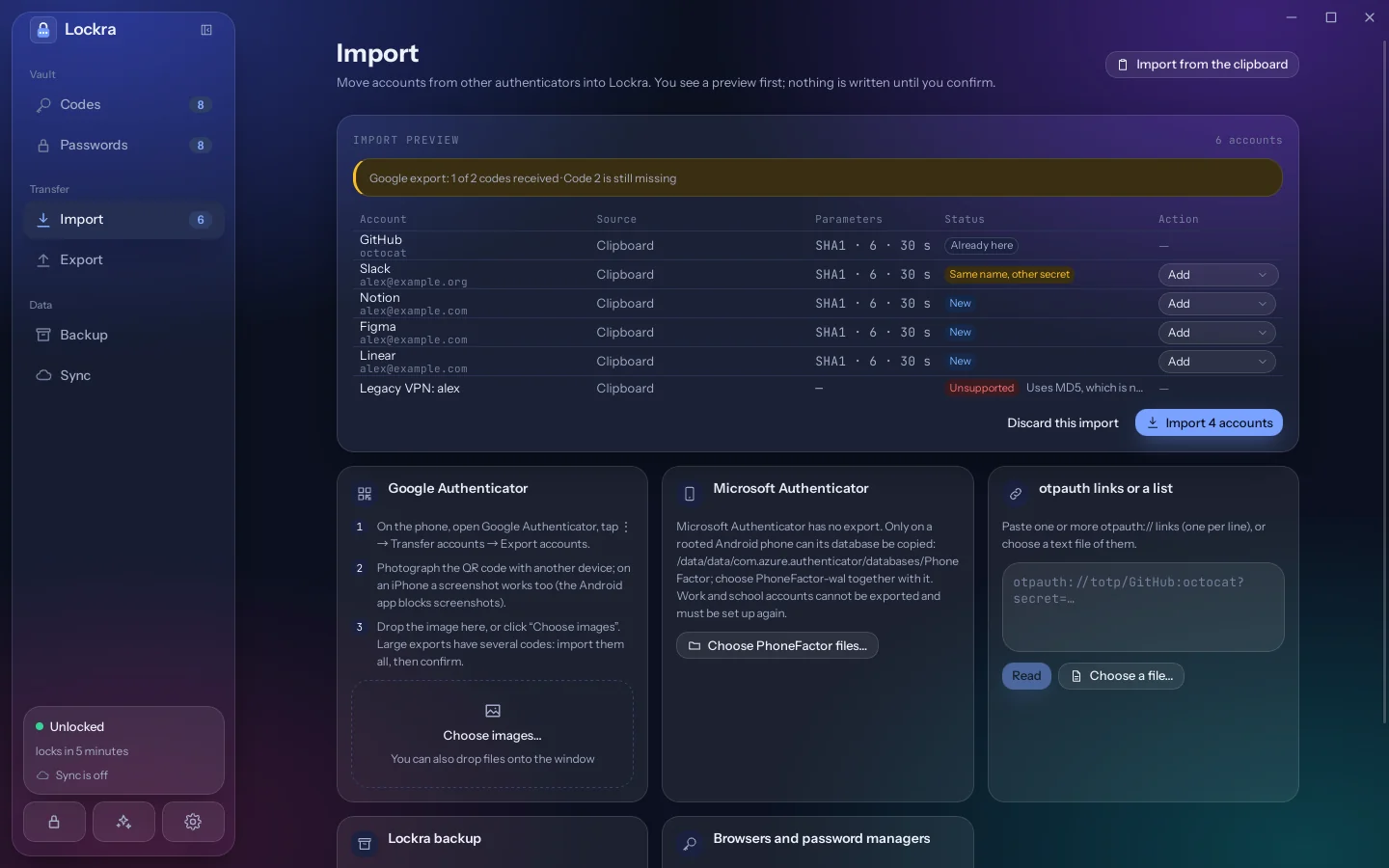Click the vertical scrollbar on the right edge

pyautogui.click(x=1384, y=381)
